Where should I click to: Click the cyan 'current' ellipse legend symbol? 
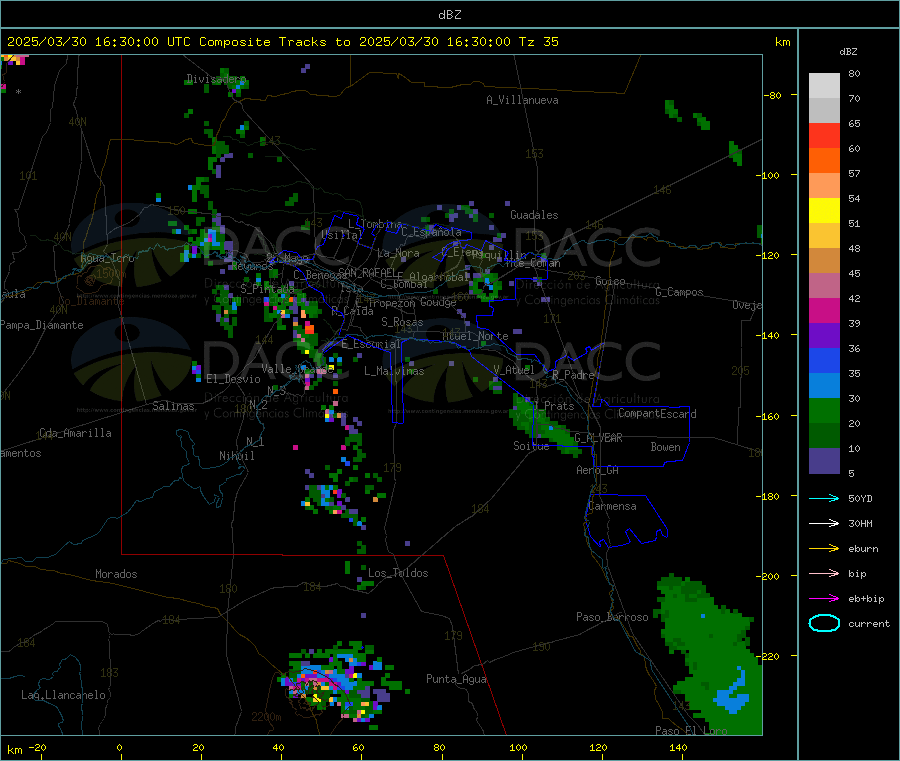click(x=824, y=623)
